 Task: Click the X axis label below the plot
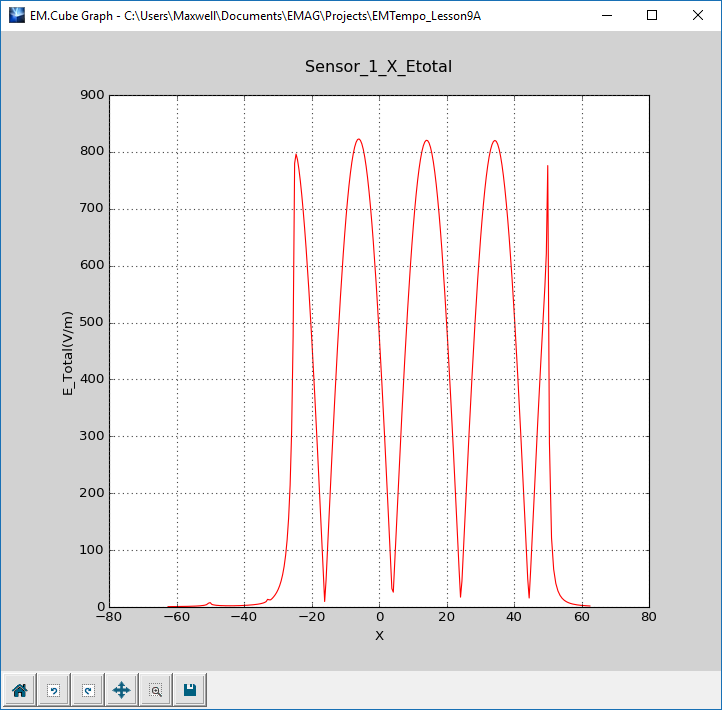(379, 636)
